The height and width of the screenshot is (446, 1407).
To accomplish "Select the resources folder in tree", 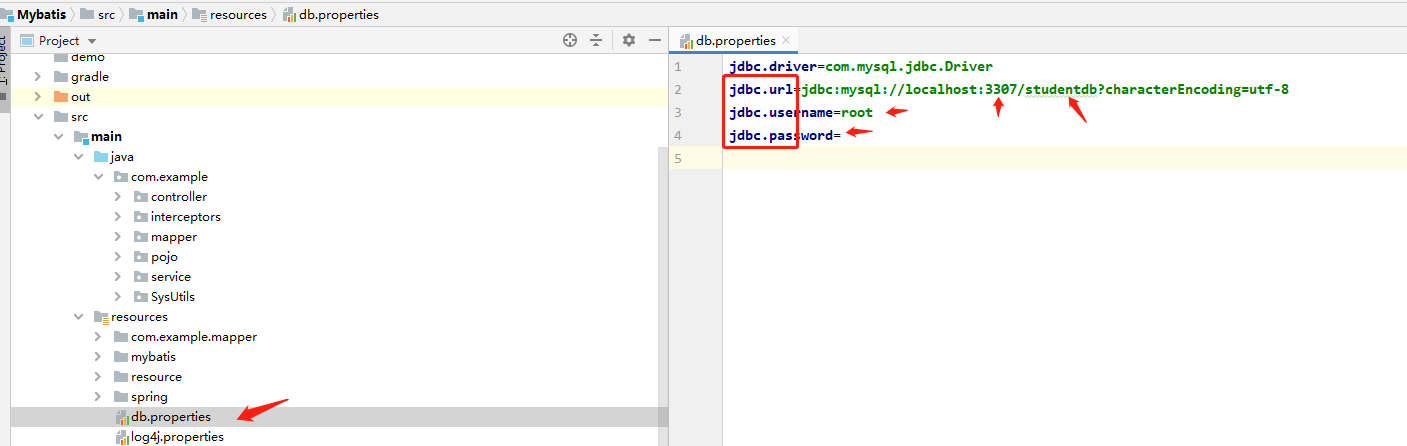I will (139, 317).
